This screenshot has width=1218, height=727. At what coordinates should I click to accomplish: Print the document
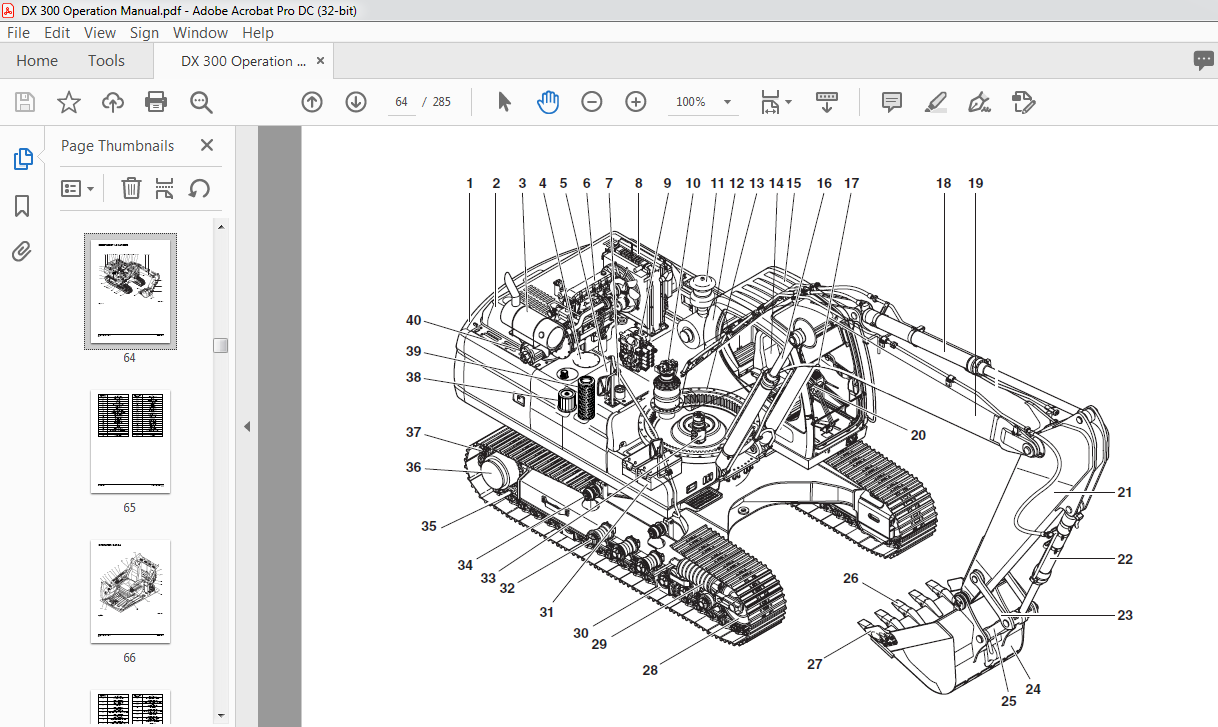coord(156,102)
